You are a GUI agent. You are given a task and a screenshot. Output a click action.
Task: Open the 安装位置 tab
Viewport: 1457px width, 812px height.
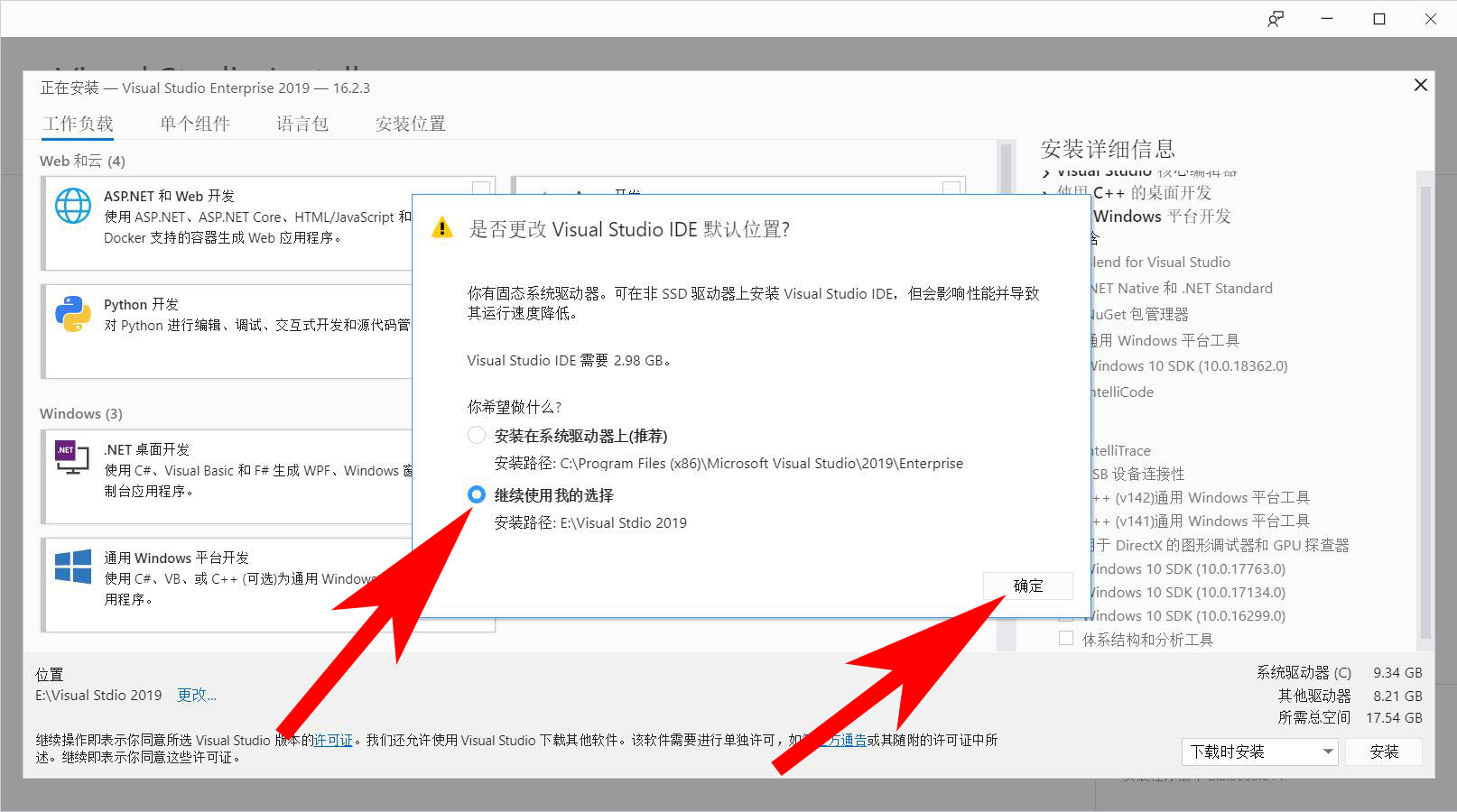[x=410, y=124]
